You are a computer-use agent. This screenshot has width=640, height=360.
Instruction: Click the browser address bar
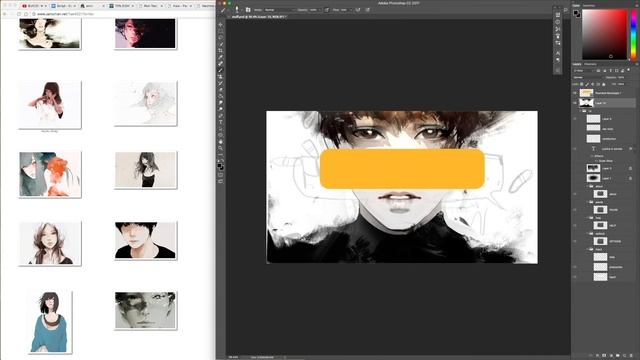click(122, 14)
